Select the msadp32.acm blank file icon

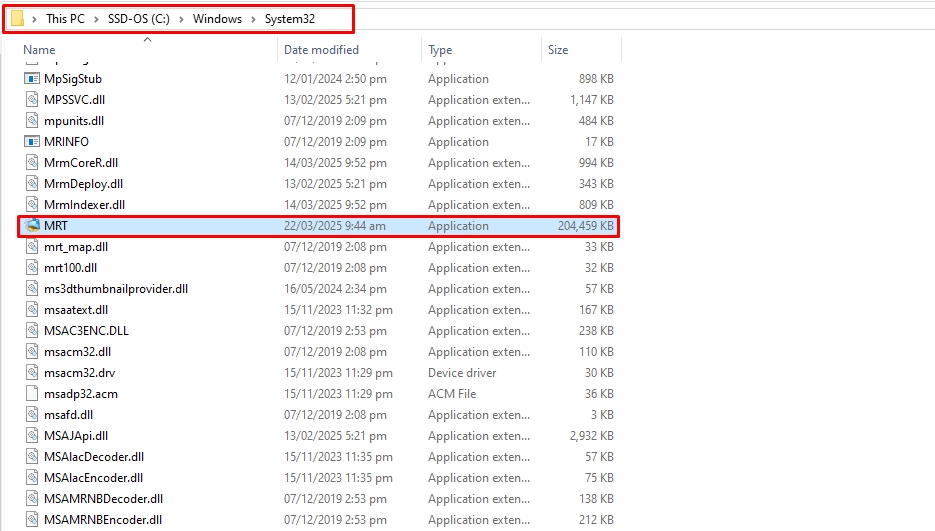click(32, 394)
